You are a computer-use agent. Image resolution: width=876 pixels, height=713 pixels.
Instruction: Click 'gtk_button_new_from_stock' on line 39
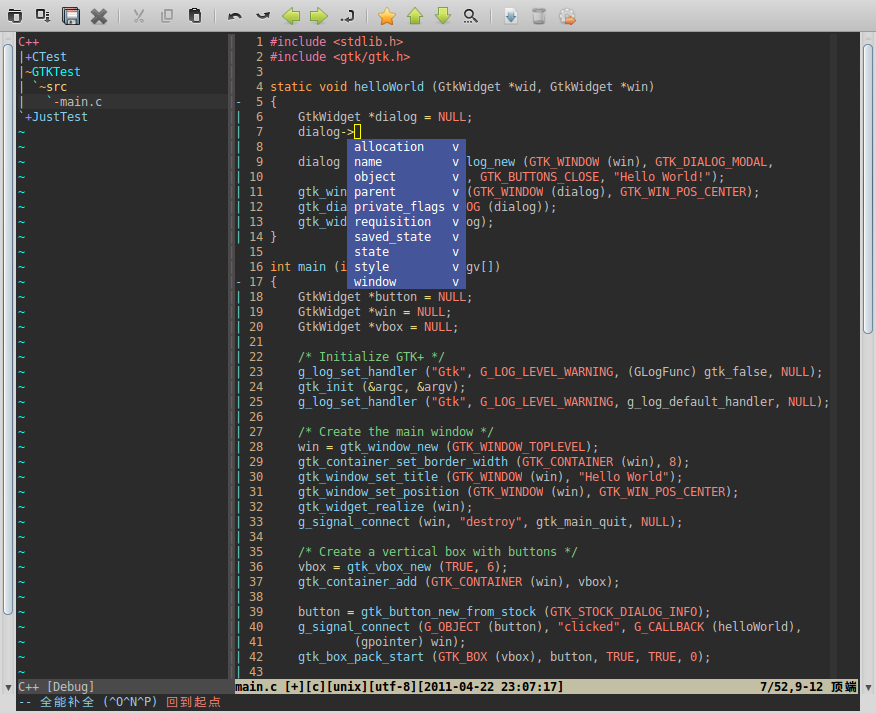tap(448, 612)
